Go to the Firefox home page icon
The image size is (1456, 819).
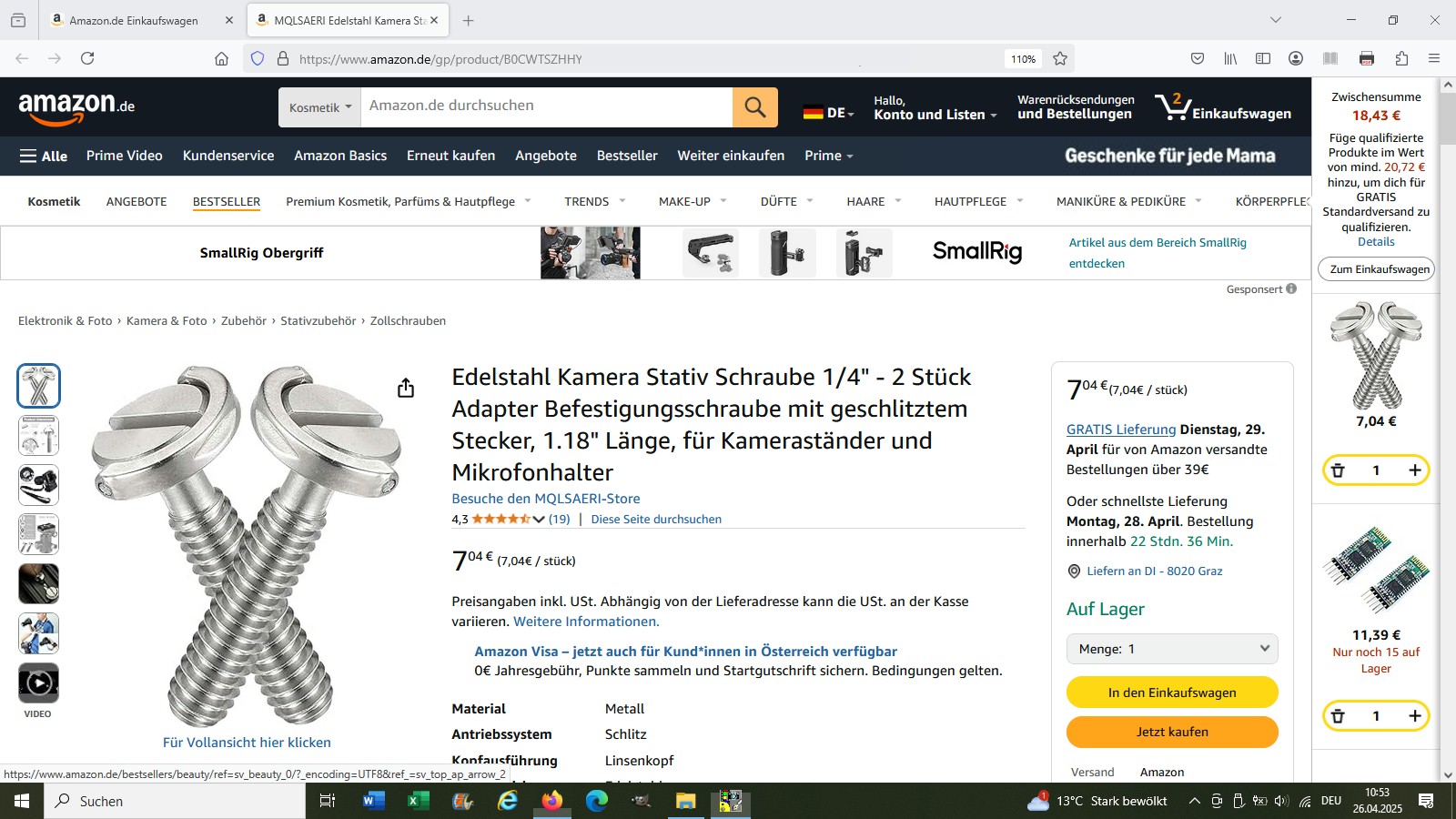point(221,59)
